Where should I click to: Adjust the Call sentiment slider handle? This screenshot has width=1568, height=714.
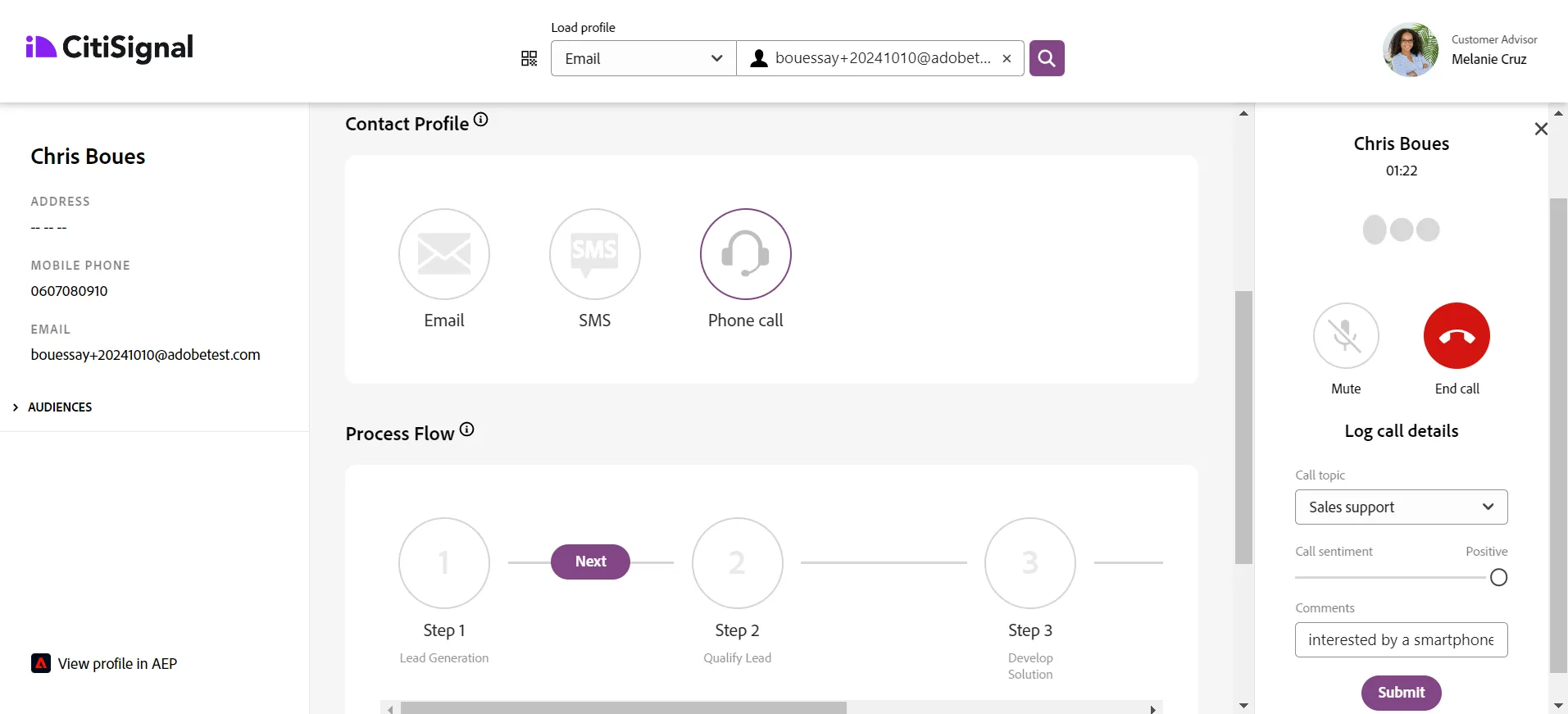pos(1499,578)
